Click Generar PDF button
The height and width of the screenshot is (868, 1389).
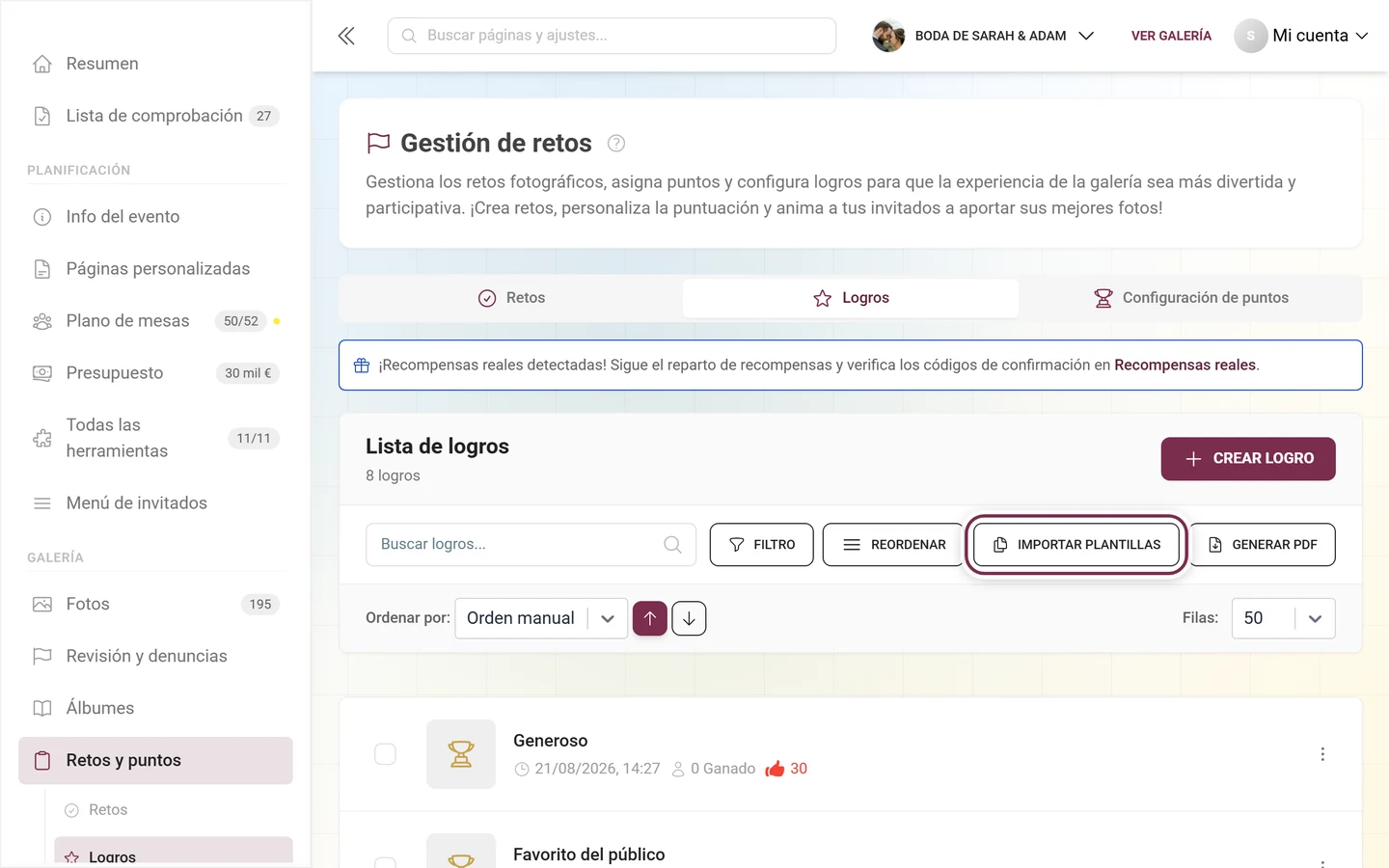point(1263,545)
